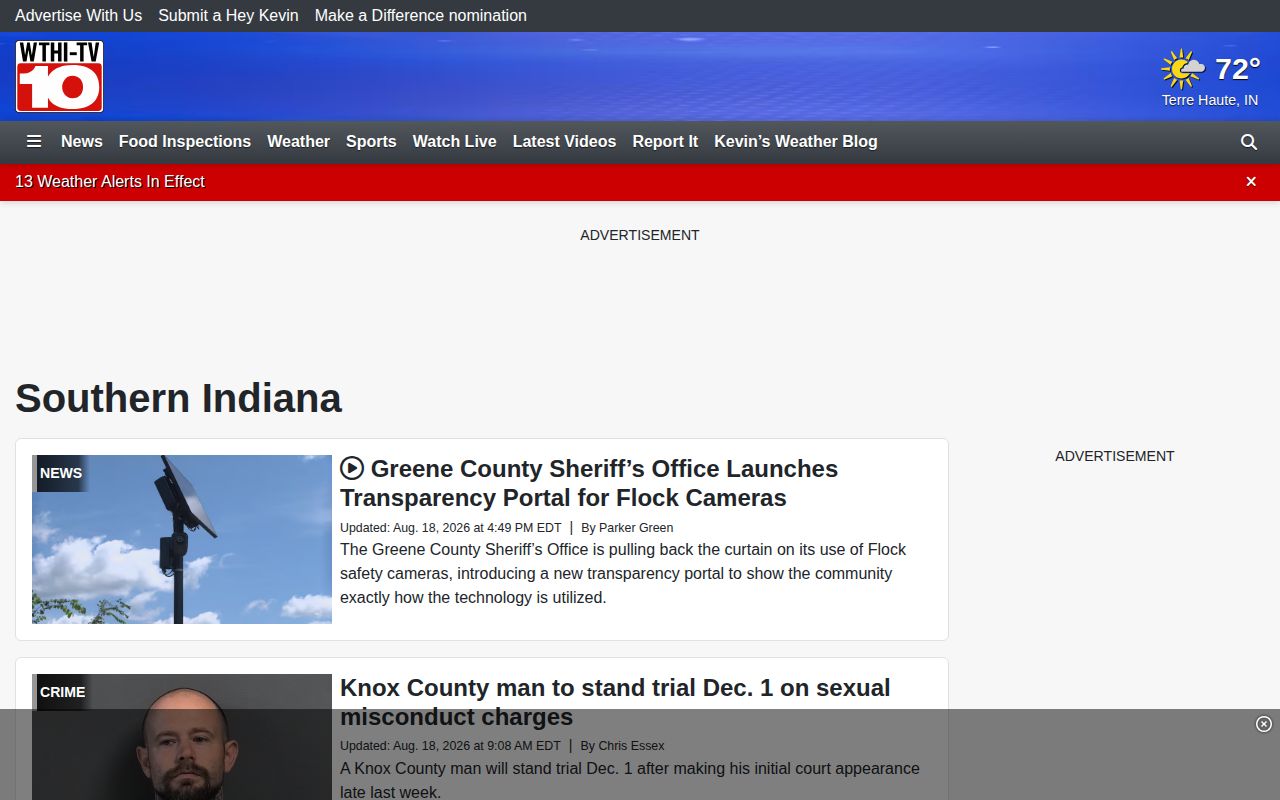
Task: Click Report It in navigation
Action: point(665,142)
